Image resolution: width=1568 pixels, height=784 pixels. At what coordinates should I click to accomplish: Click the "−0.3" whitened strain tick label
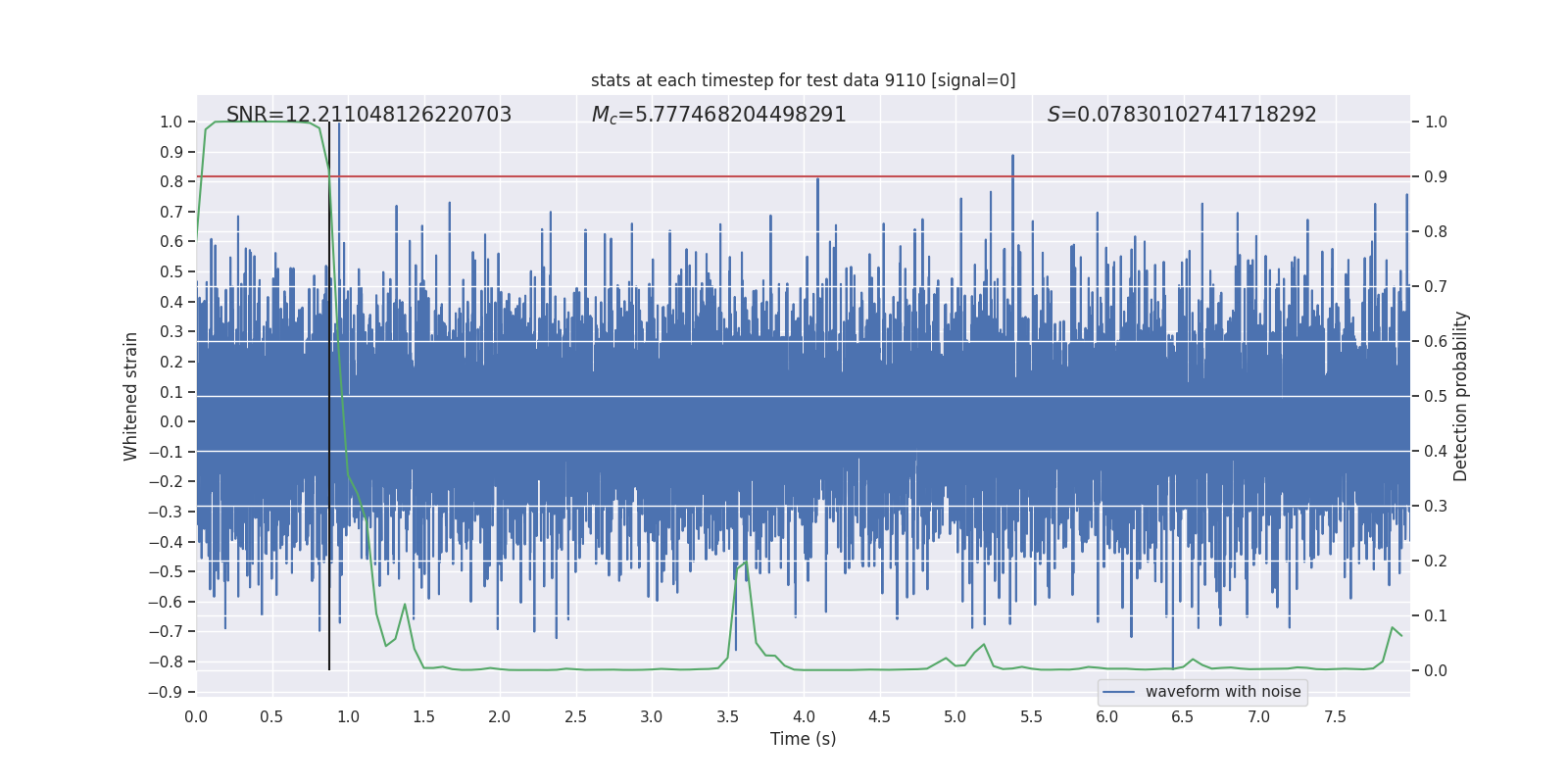coord(166,512)
